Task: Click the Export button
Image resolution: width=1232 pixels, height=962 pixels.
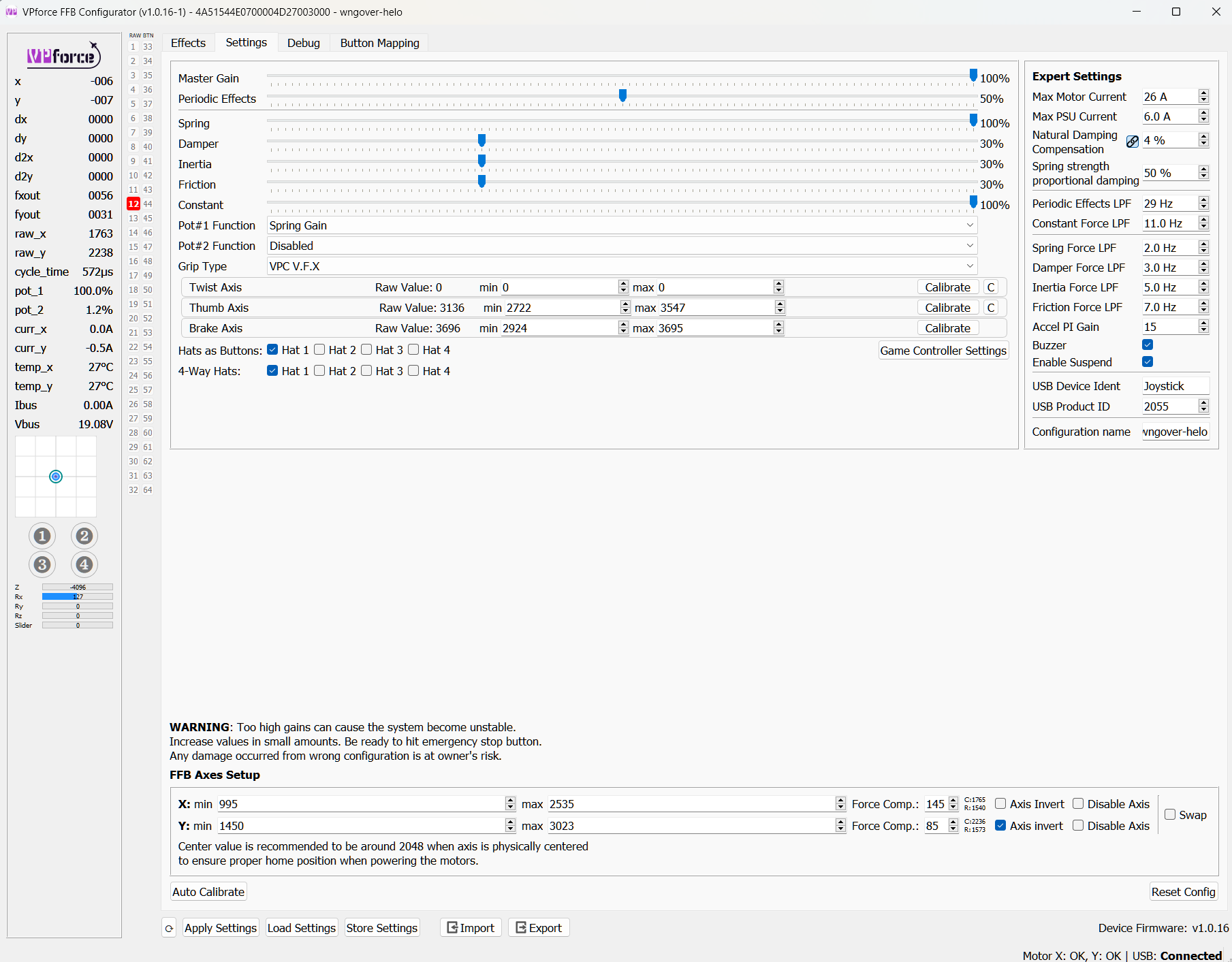Action: click(x=539, y=928)
